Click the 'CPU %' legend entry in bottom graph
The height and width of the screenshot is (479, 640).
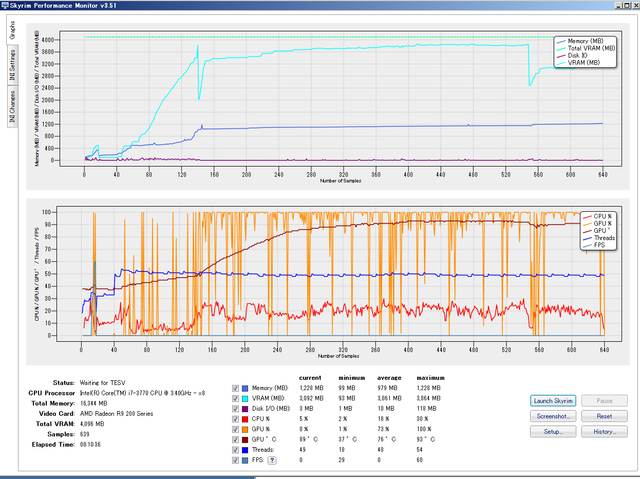point(602,216)
